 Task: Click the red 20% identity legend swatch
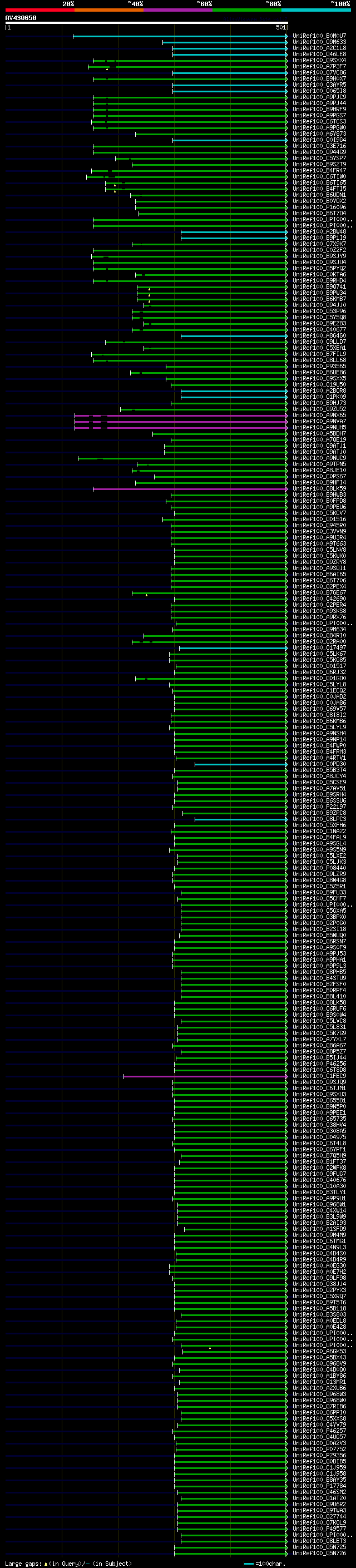[x=39, y=10]
